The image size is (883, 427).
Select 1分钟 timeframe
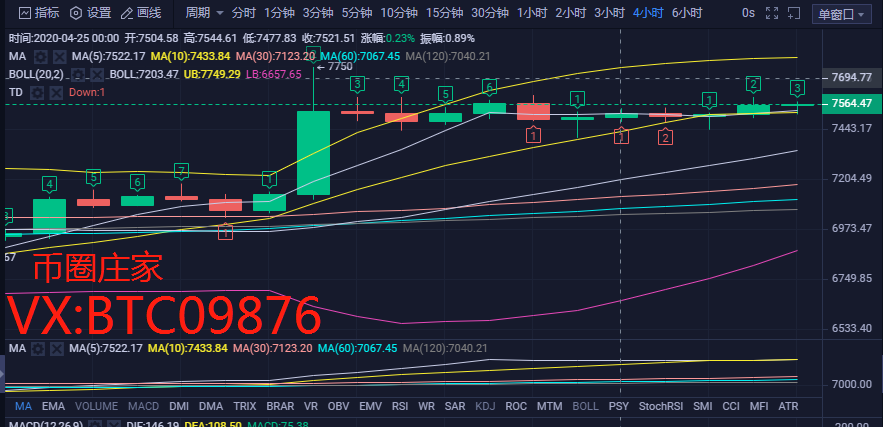coord(279,13)
